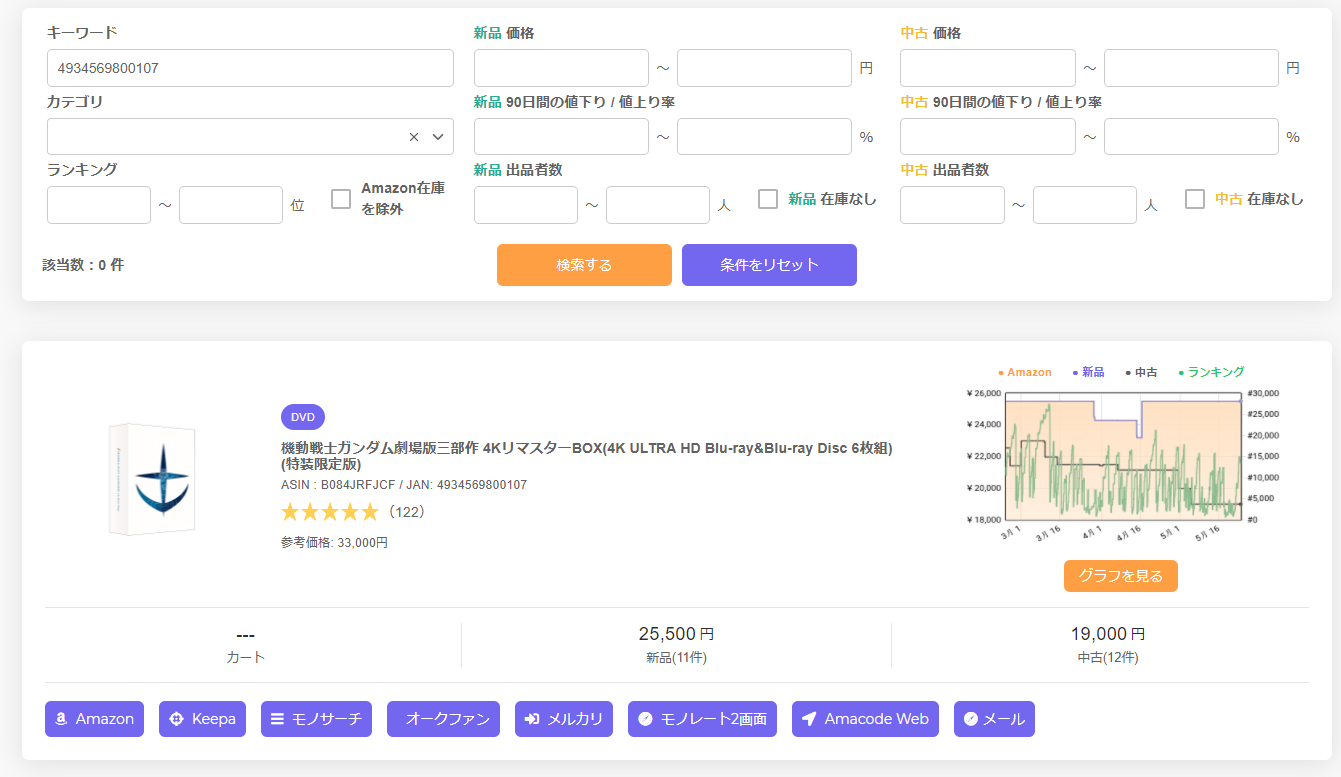Click the ASIN / JAN code text
The image size is (1341, 777).
tap(404, 485)
